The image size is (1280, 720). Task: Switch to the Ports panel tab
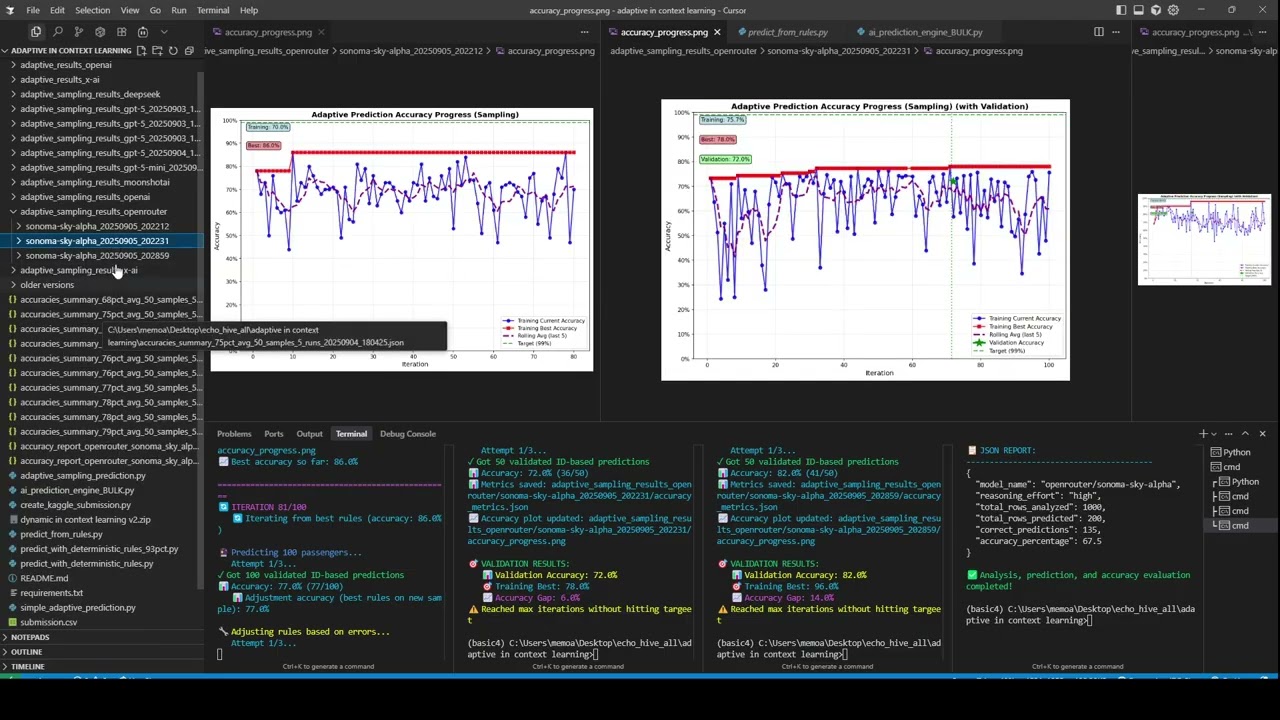[273, 434]
